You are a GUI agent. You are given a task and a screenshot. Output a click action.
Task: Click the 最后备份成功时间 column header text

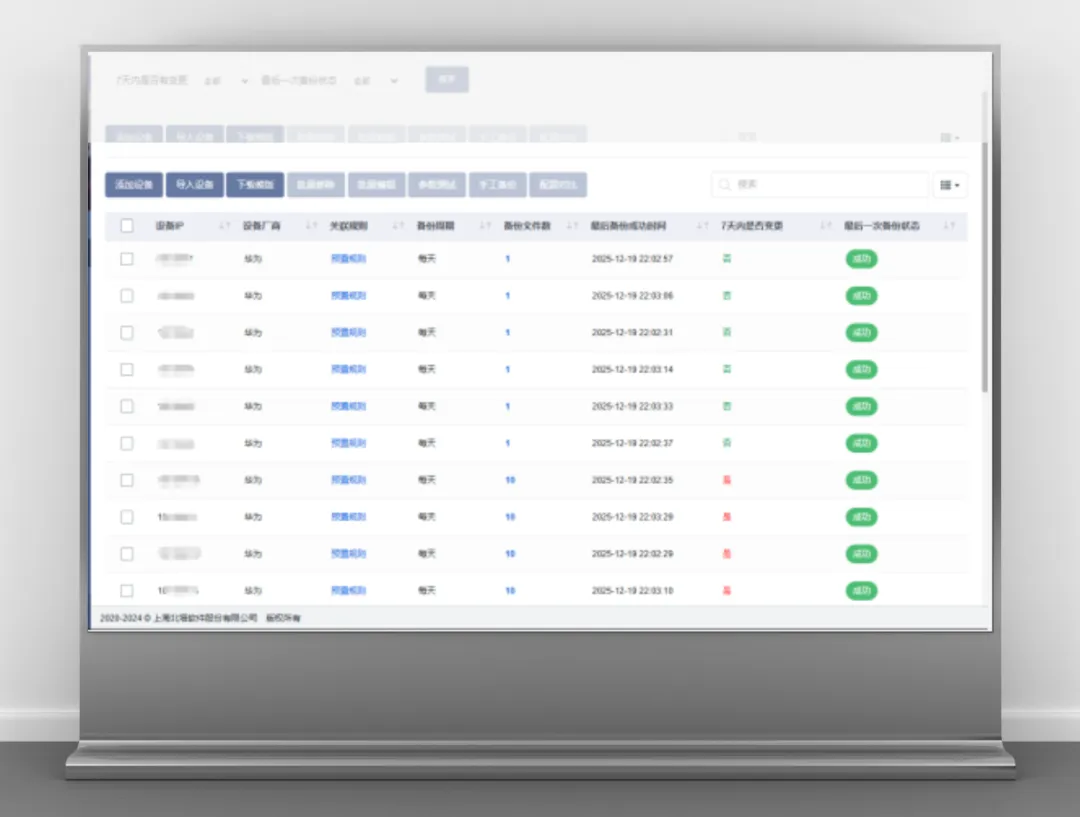pos(628,226)
